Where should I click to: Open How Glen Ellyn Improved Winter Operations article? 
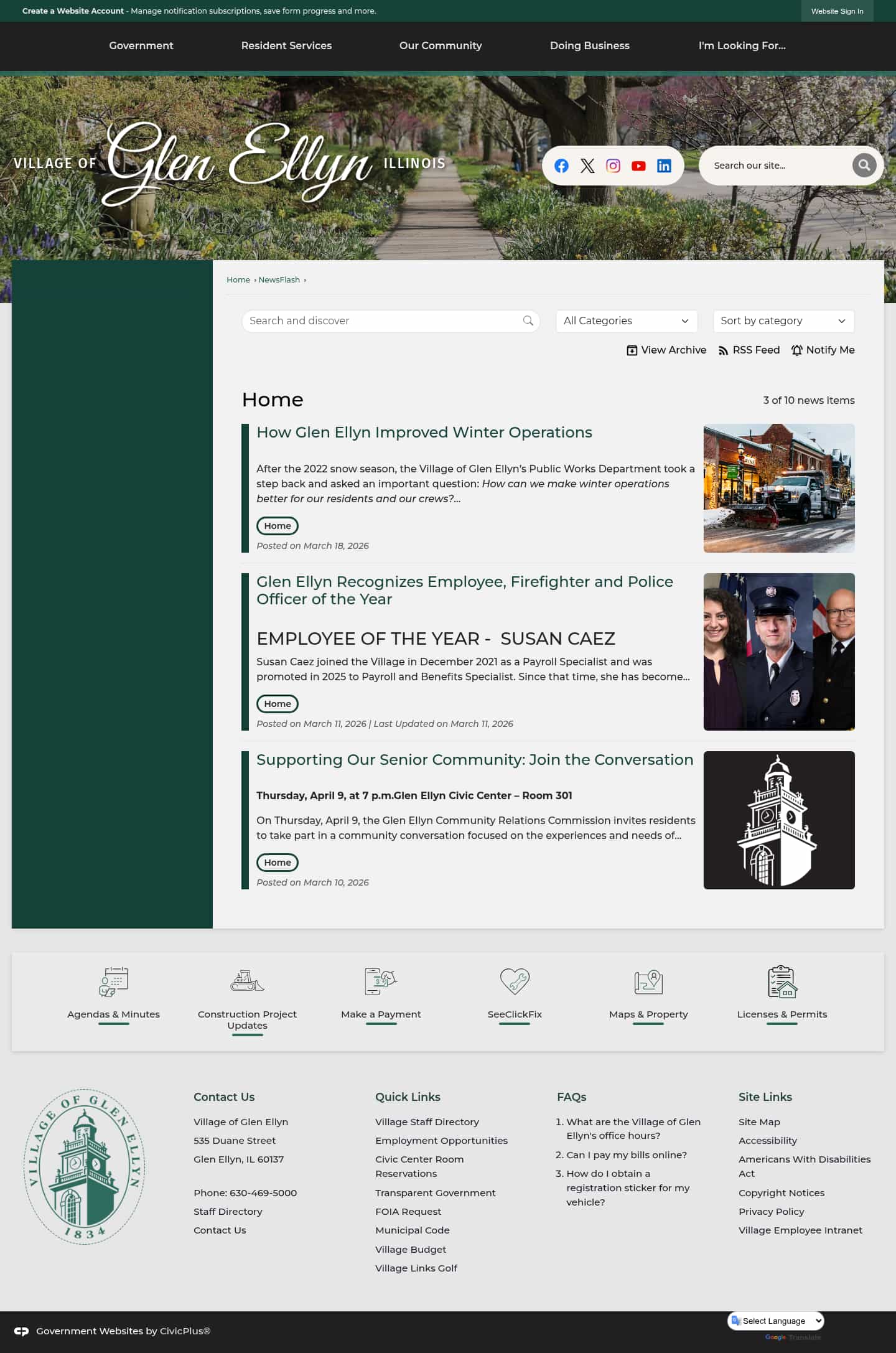[424, 433]
